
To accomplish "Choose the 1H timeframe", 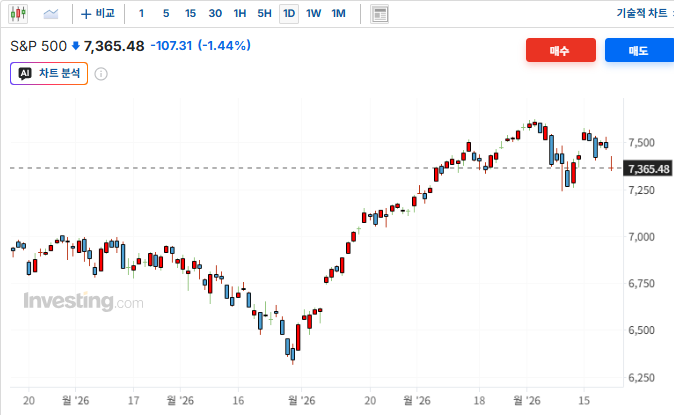I will (x=240, y=14).
